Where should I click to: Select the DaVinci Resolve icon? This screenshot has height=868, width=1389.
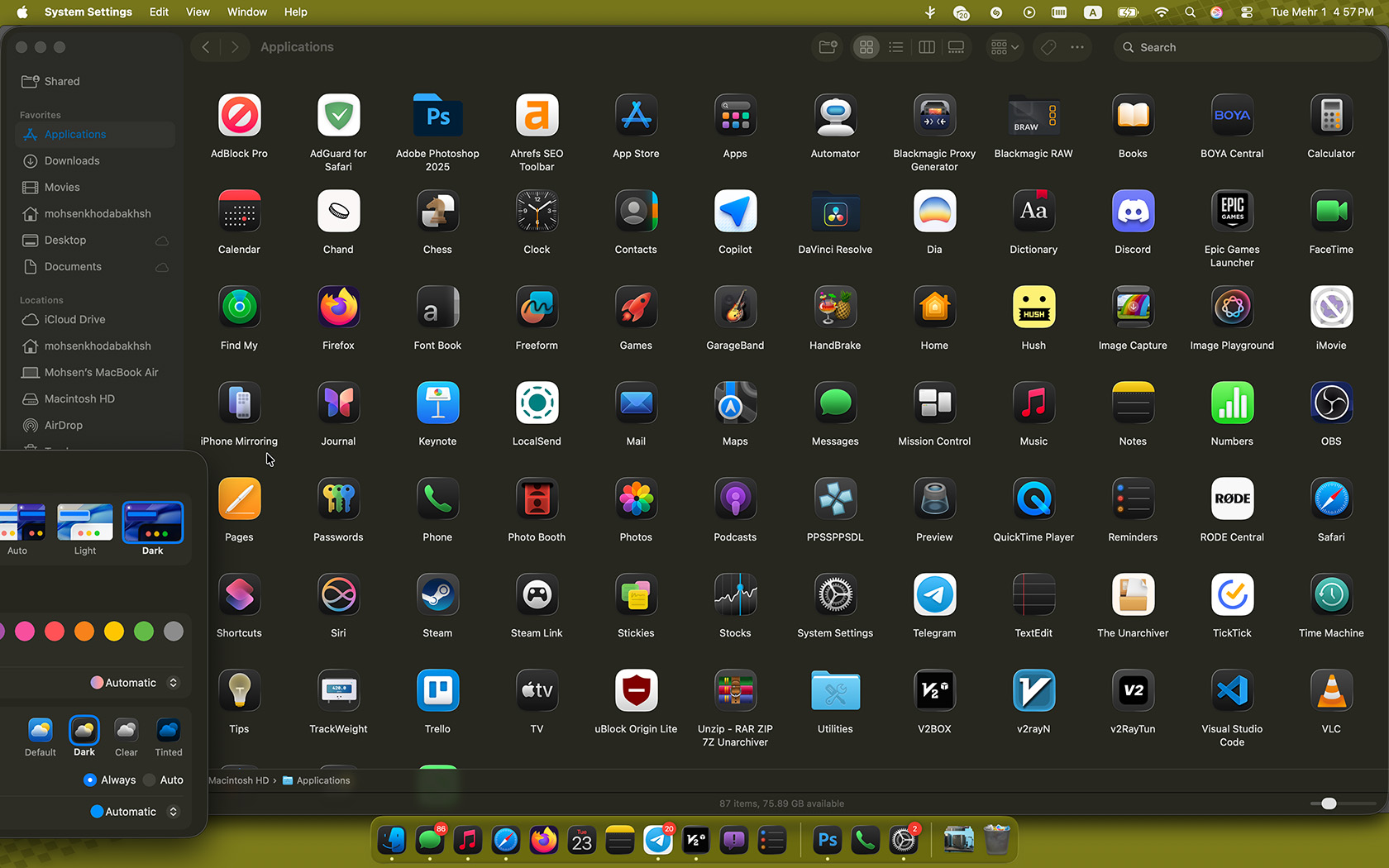pos(835,212)
